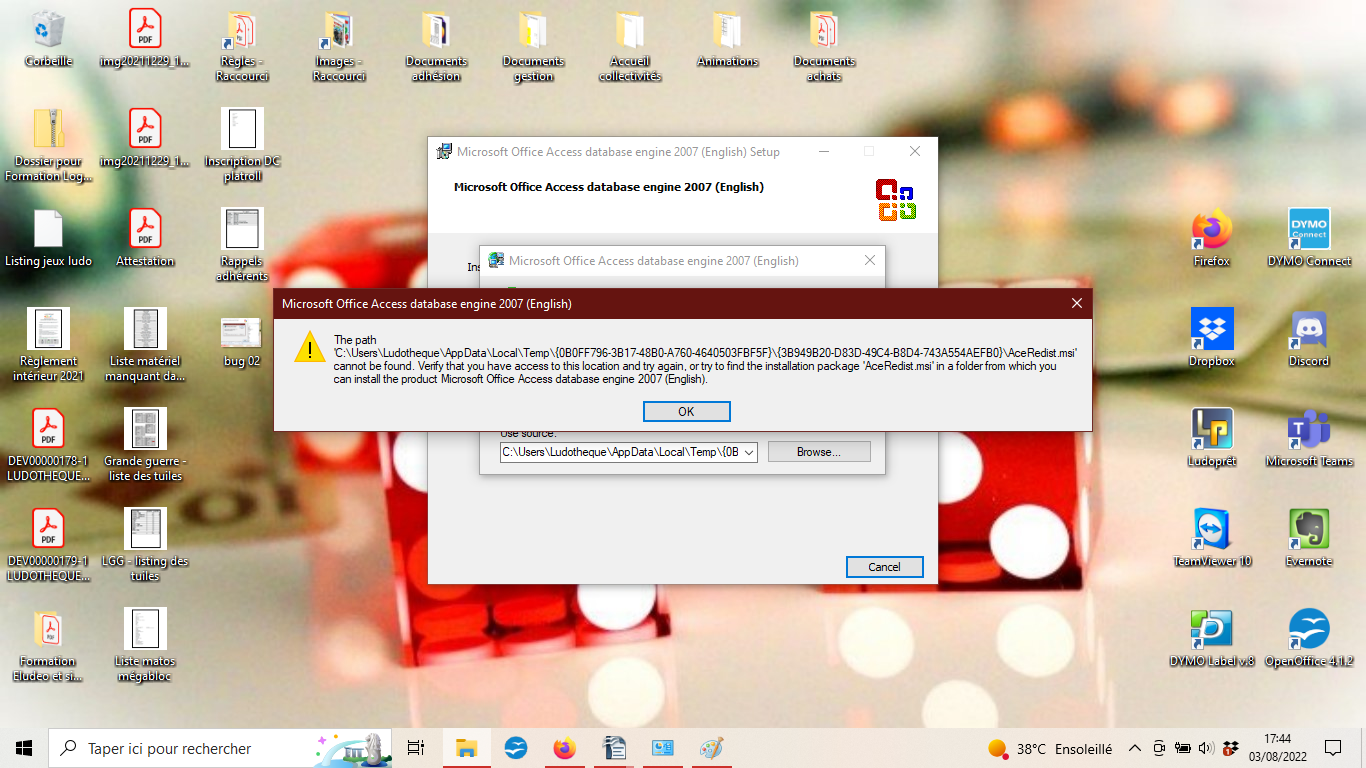The image size is (1366, 768).
Task: Click Cancel in the Setup window
Action: tap(884, 567)
